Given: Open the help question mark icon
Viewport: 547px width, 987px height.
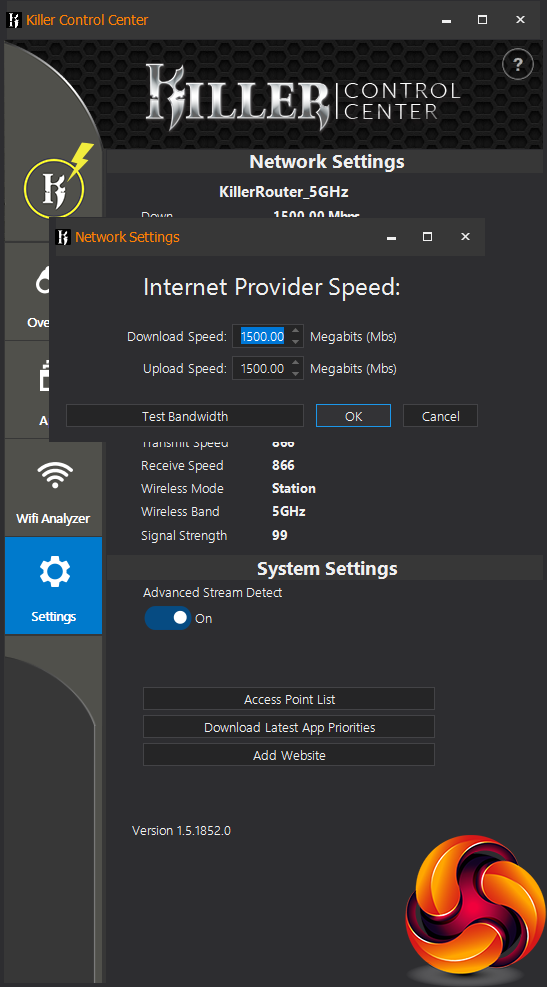Looking at the screenshot, I should [517, 64].
